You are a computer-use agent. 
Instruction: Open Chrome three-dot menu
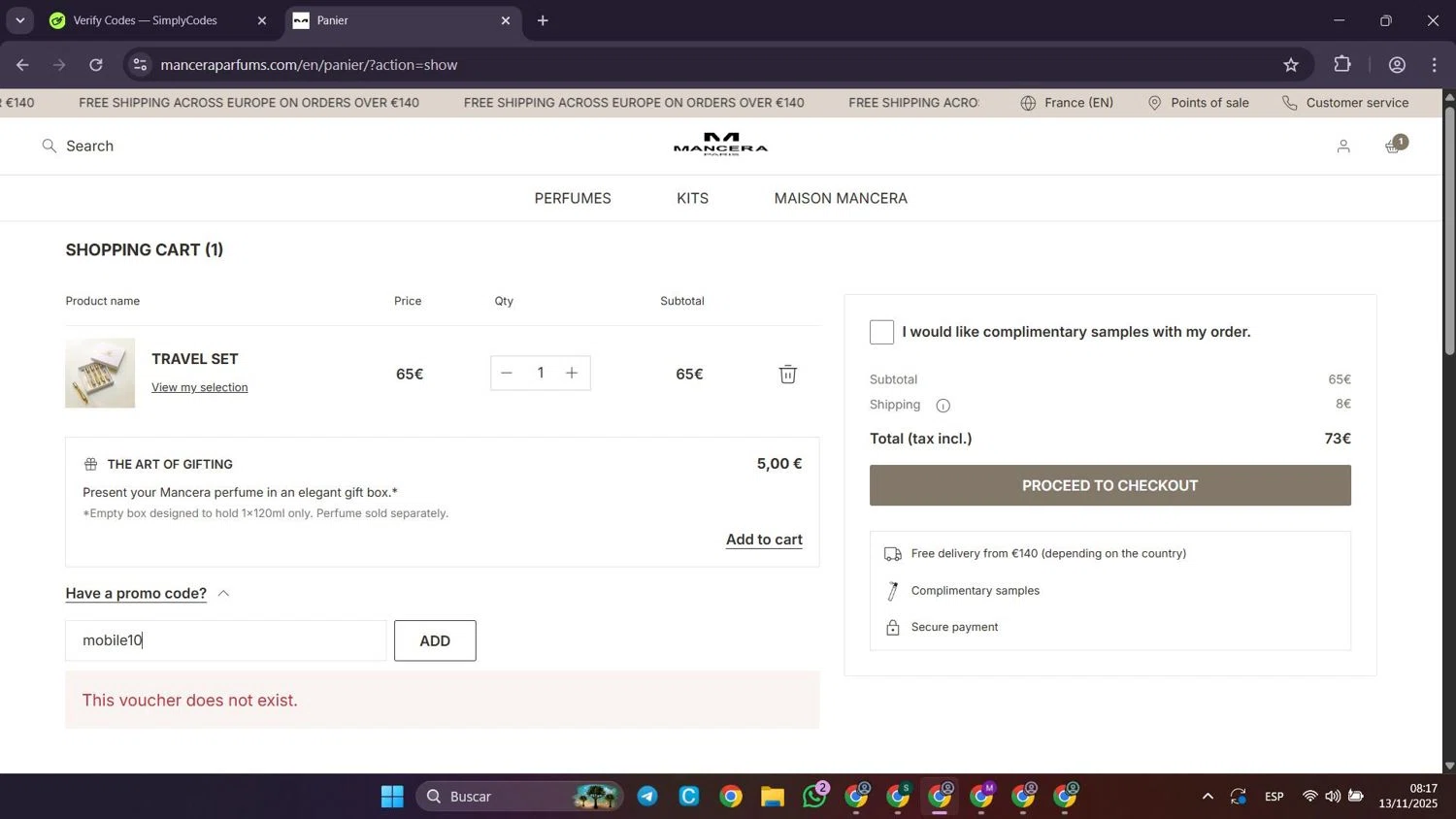tap(1434, 65)
